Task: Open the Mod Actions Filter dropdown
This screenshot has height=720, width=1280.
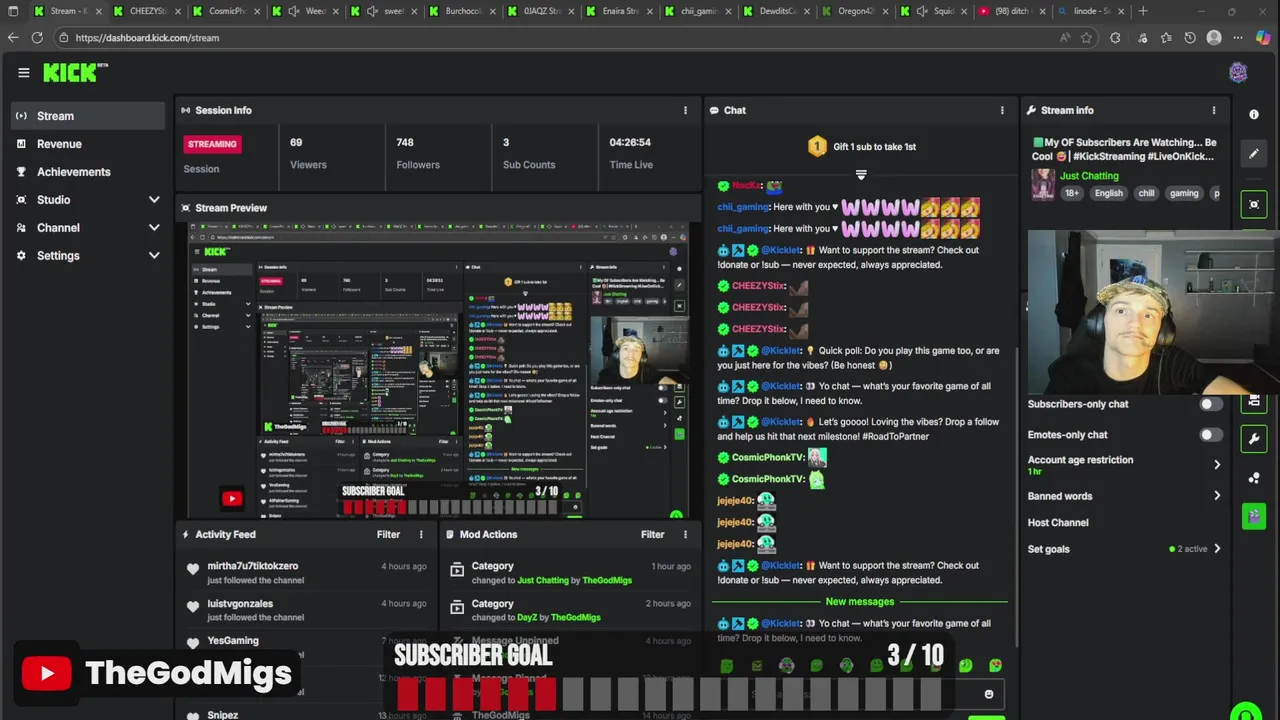Action: (x=652, y=534)
